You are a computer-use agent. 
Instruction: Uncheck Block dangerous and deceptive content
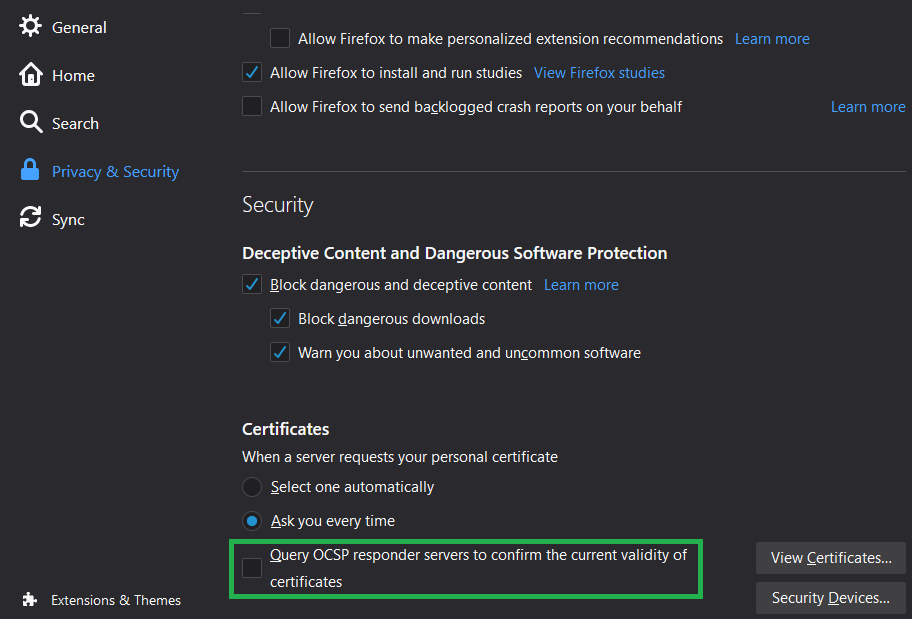click(252, 285)
